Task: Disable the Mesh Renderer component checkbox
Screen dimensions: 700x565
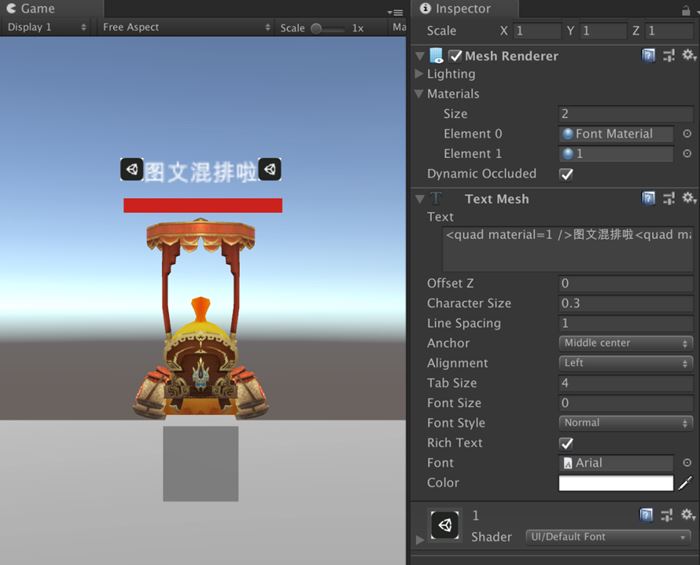Action: pyautogui.click(x=456, y=56)
